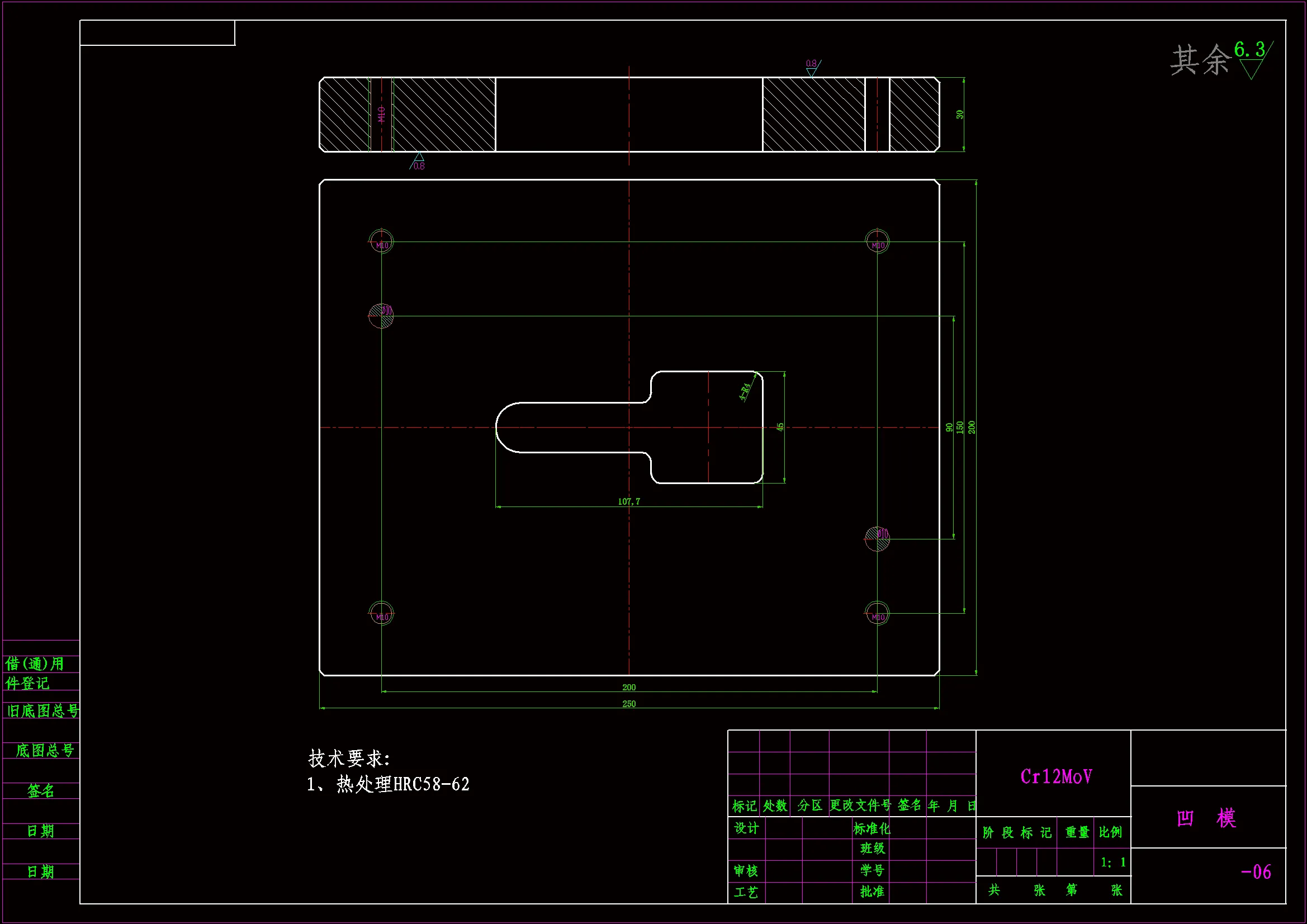This screenshot has height=924, width=1307.
Task: Select the 0.8 roughness symbol above the section view
Action: 812,67
